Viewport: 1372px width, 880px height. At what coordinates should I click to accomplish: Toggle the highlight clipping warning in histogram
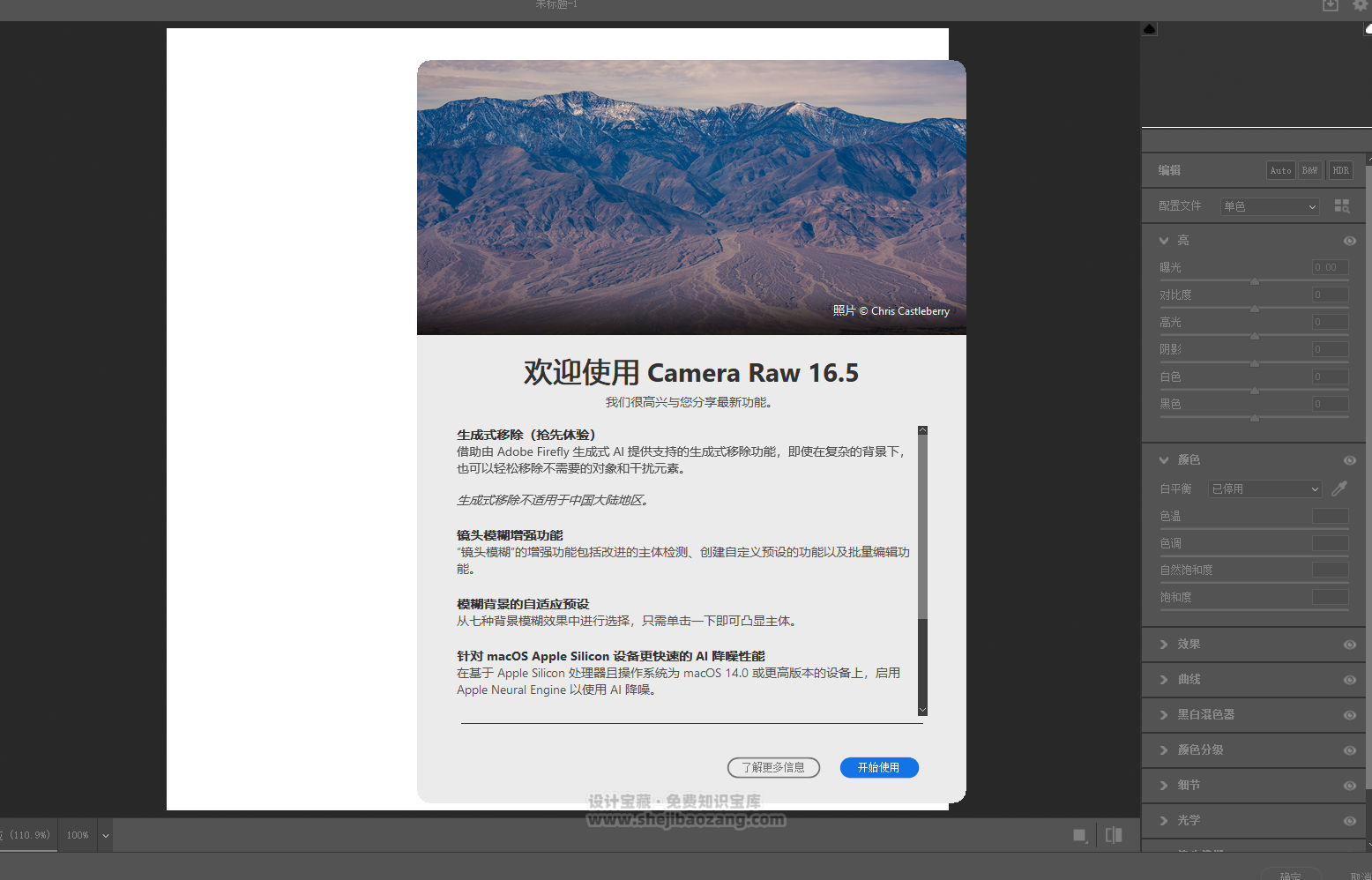coord(1368,29)
